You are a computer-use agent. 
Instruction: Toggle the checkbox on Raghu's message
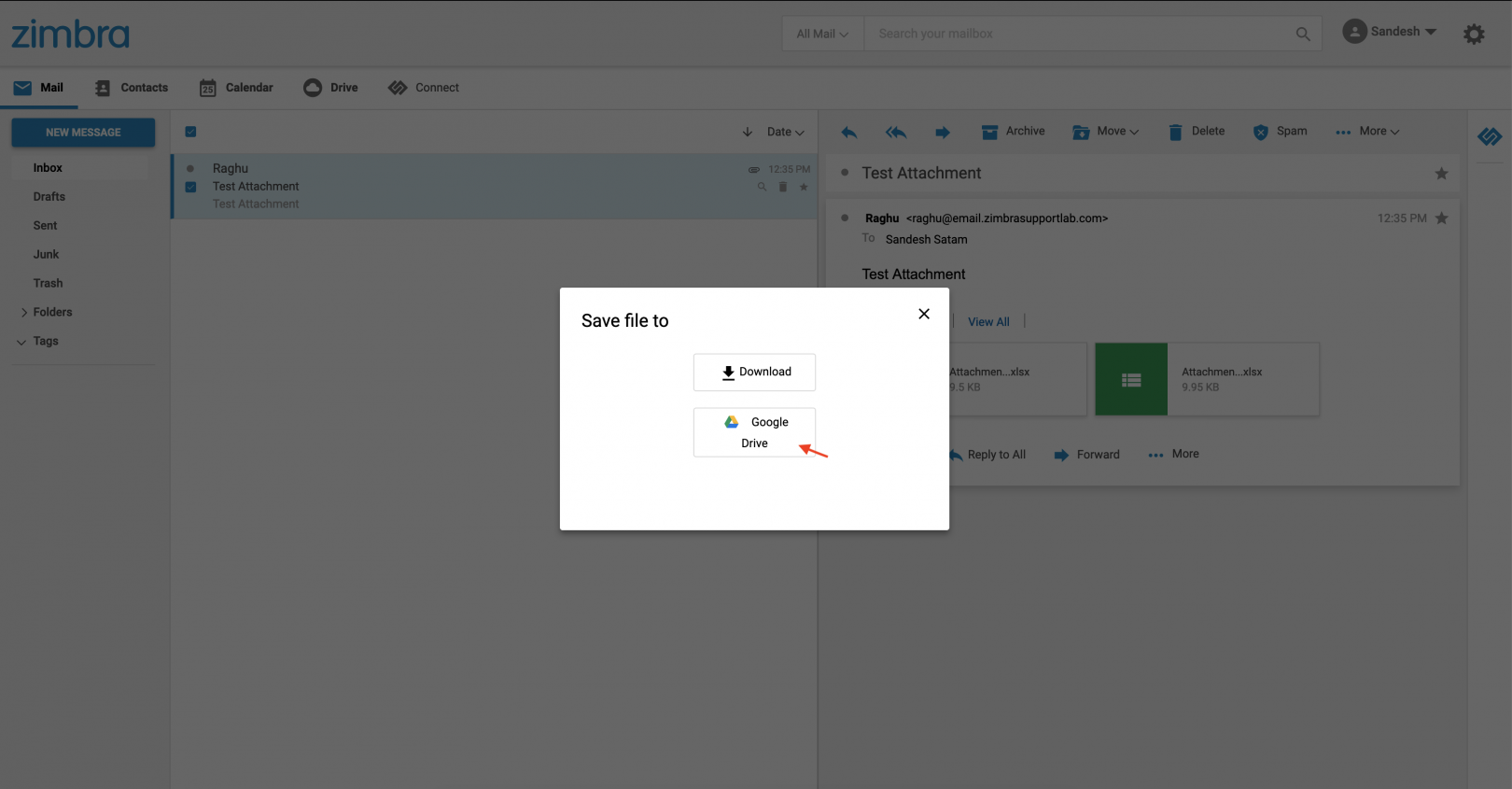coord(190,187)
